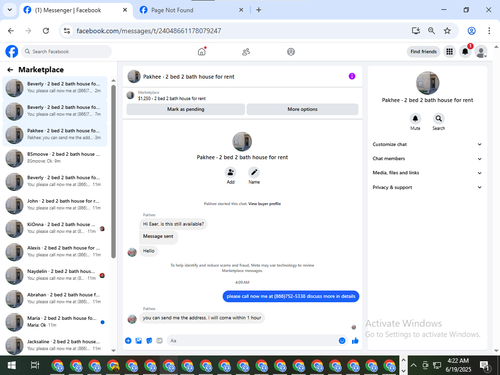Switch to the Page Not Found tab
Image resolution: width=500 pixels, height=375 pixels.
[191, 10]
